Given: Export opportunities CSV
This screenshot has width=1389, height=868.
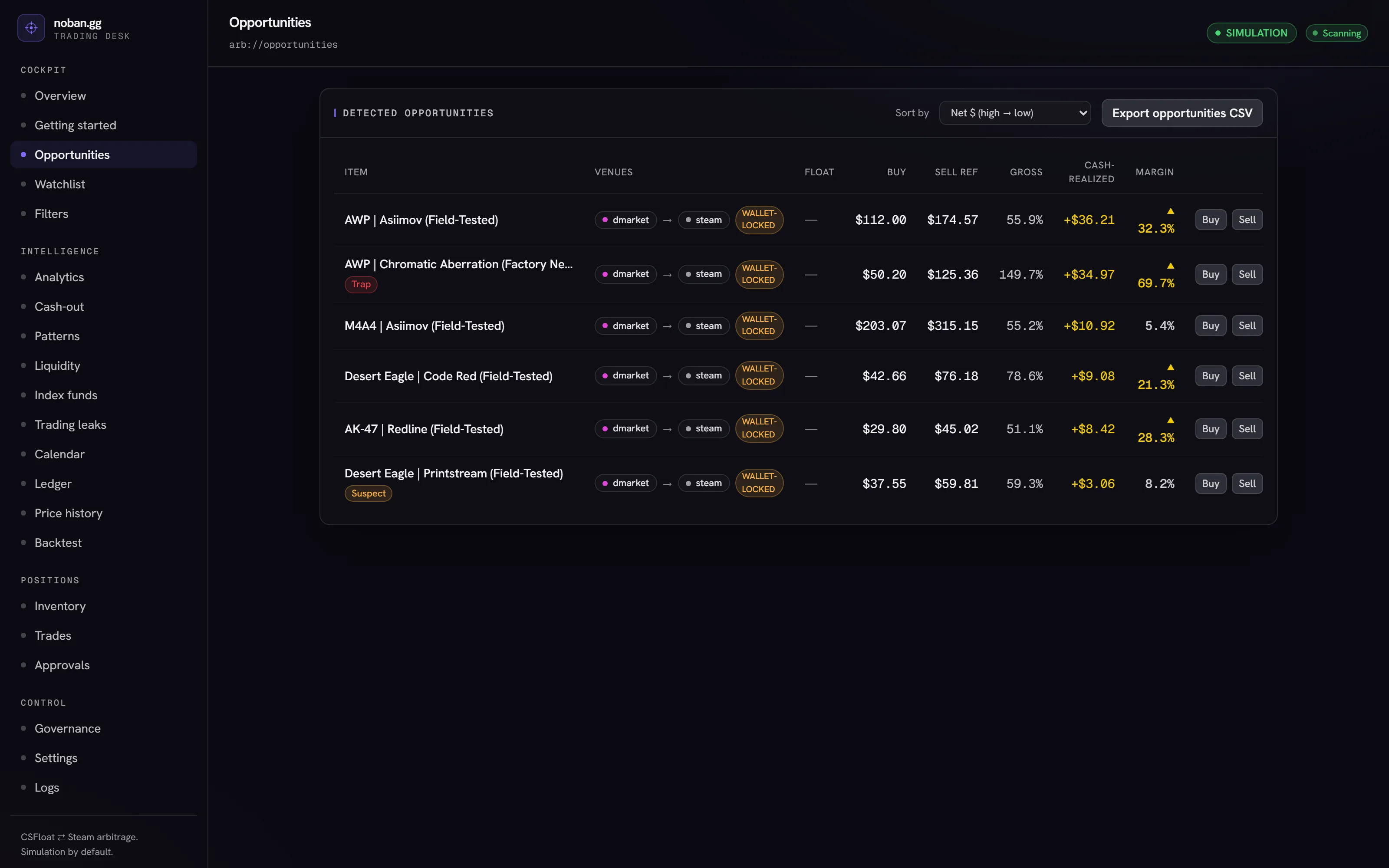Looking at the screenshot, I should (1182, 113).
